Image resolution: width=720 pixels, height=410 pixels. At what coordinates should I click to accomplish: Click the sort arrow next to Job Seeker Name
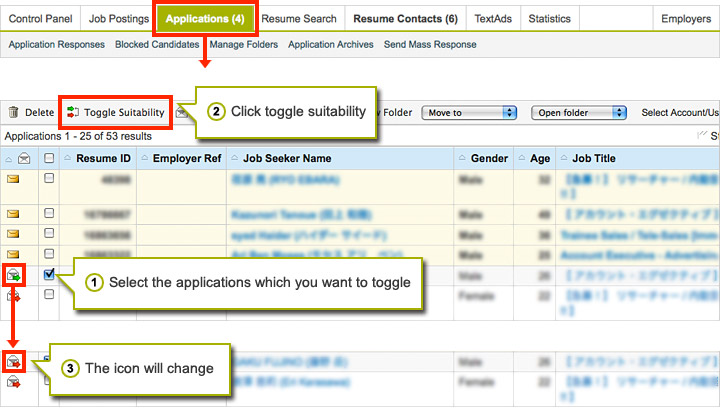tap(235, 158)
